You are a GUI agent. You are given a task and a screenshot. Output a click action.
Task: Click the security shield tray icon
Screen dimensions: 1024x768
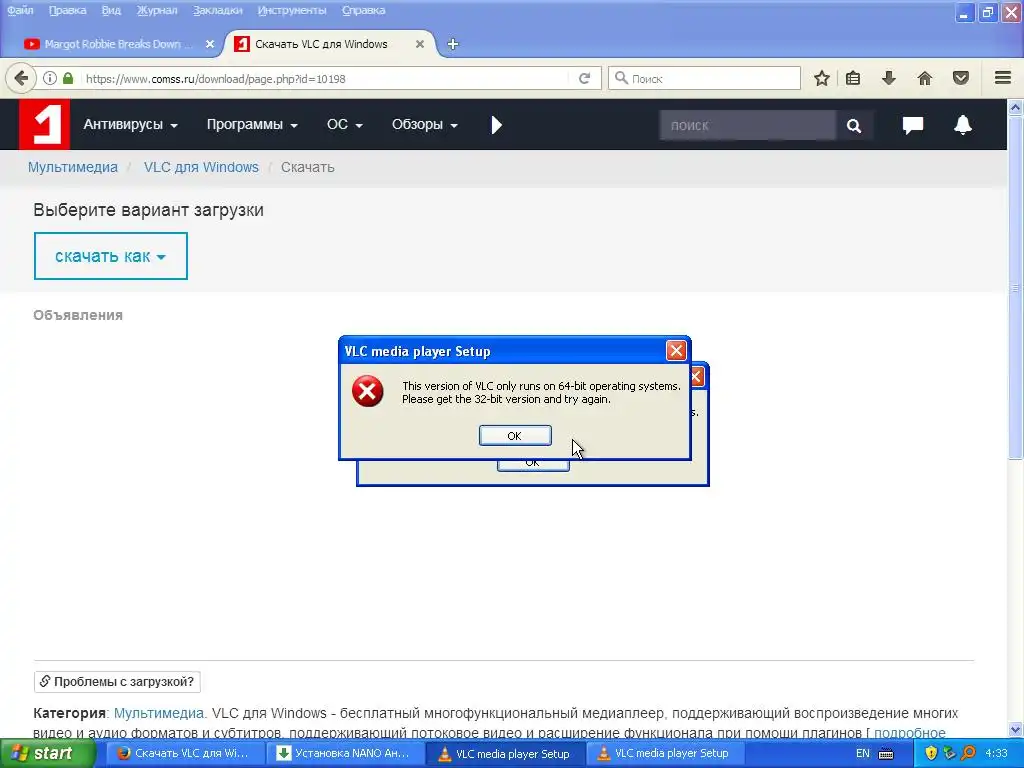[931, 754]
